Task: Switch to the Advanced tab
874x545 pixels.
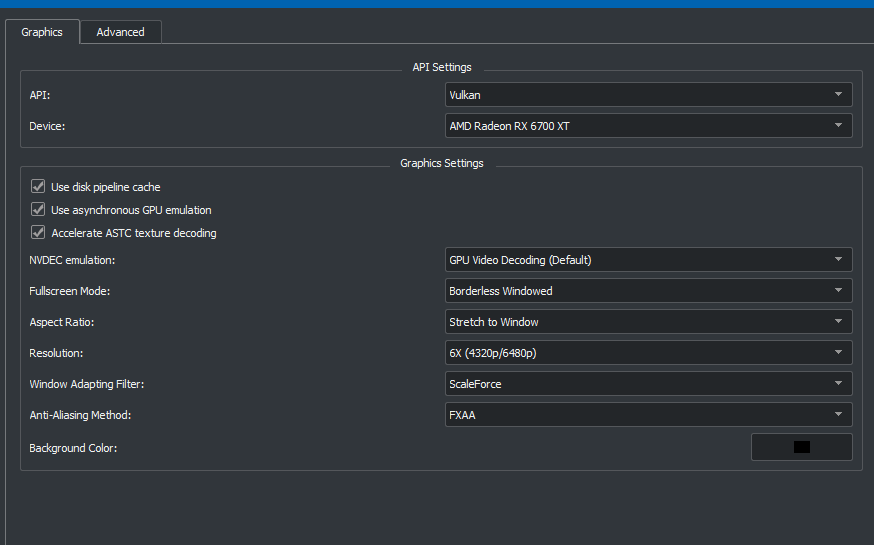Action: coord(120,32)
